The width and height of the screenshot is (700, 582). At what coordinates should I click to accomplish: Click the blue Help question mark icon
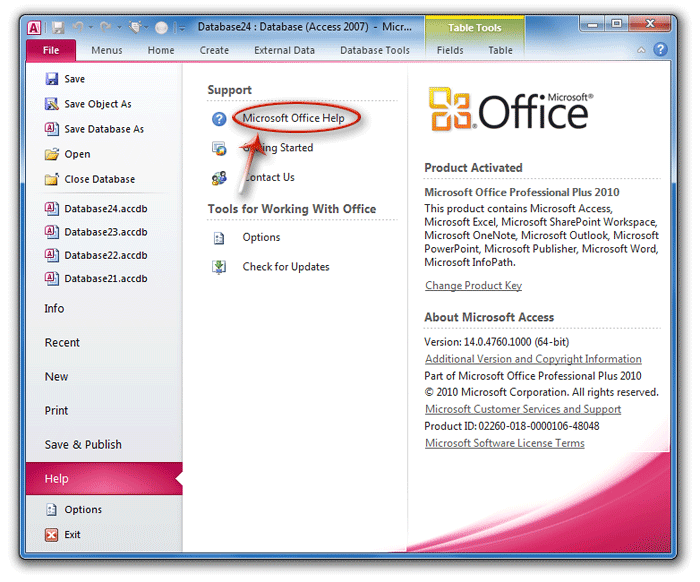[x=660, y=49]
